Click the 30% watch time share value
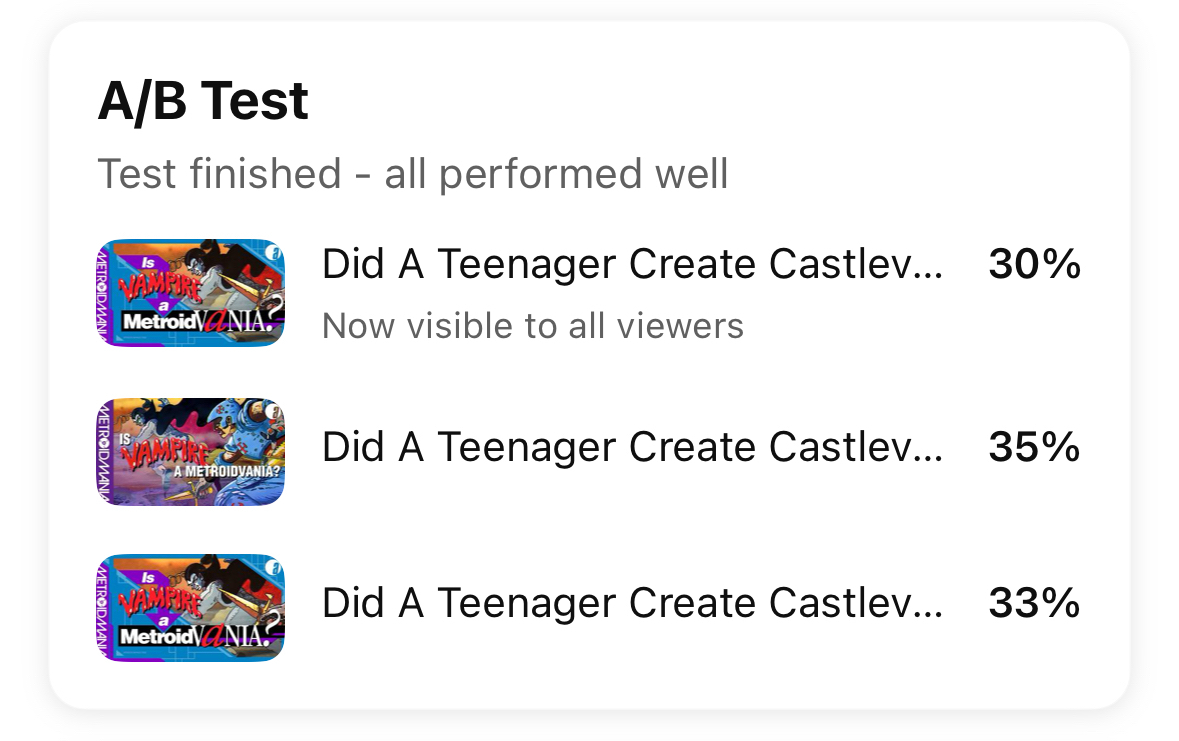 coord(1034,265)
